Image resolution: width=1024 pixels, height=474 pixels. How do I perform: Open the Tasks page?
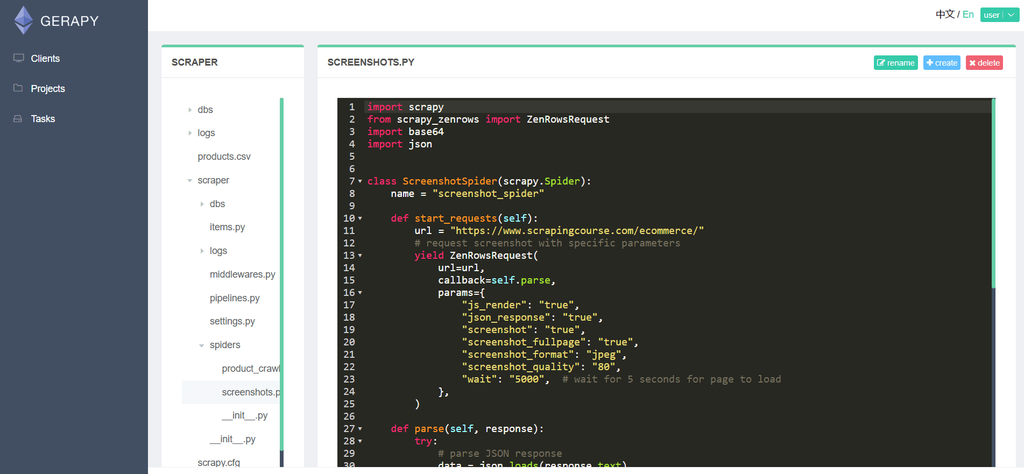point(43,119)
